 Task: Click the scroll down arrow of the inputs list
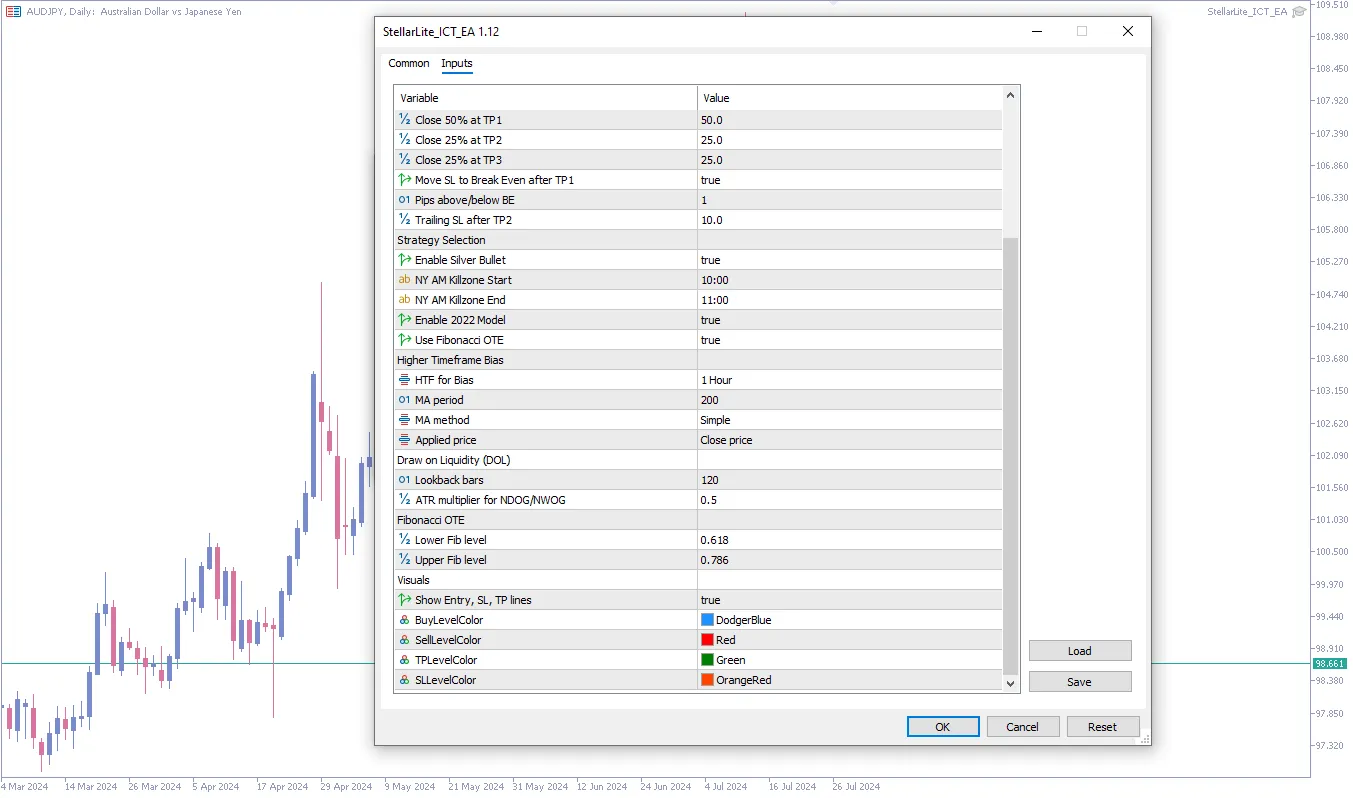1010,683
